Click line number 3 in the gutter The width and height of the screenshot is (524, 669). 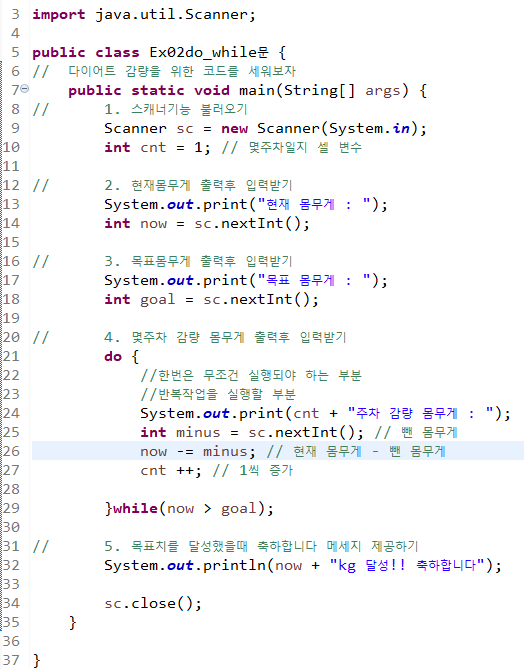[x=15, y=15]
